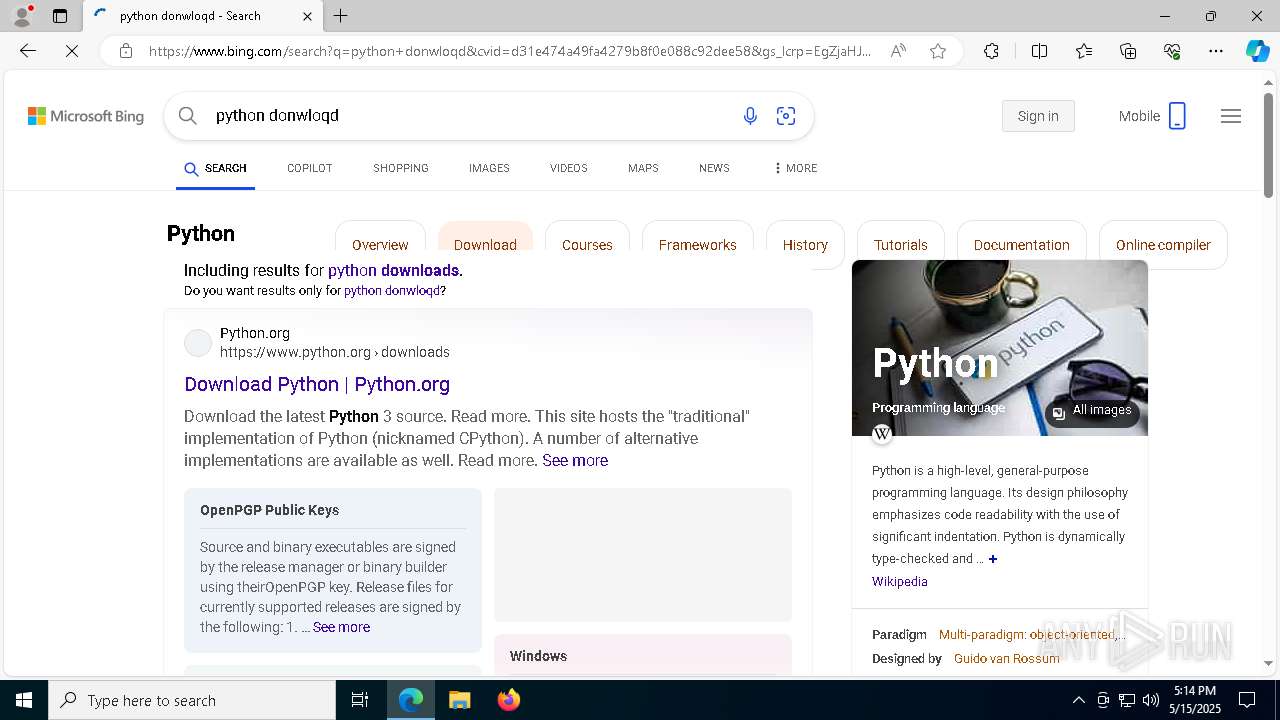
Task: Click See more in OpenPGP card
Action: 341,627
